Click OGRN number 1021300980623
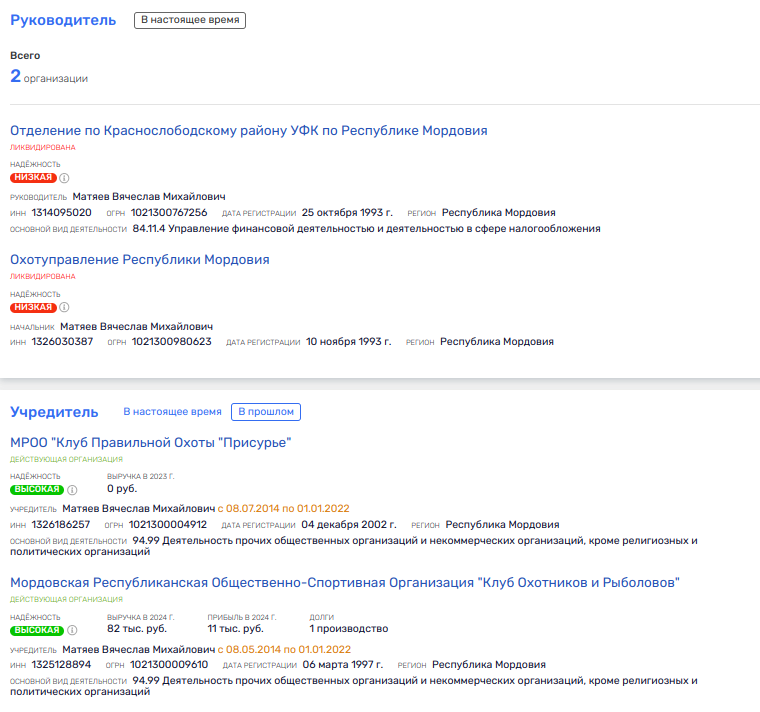The width and height of the screenshot is (760, 712). pos(171,342)
